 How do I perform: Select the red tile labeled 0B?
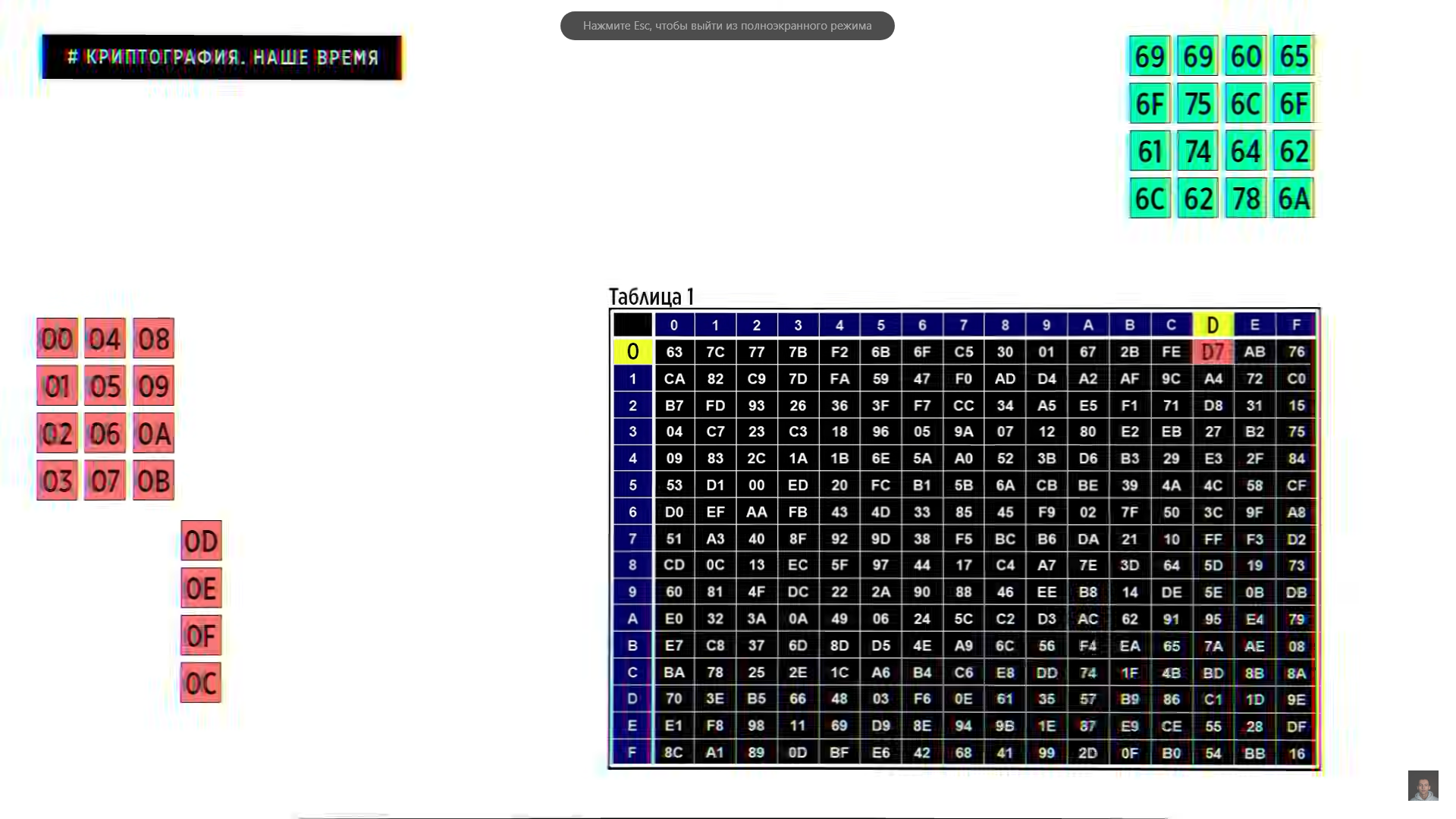[153, 480]
